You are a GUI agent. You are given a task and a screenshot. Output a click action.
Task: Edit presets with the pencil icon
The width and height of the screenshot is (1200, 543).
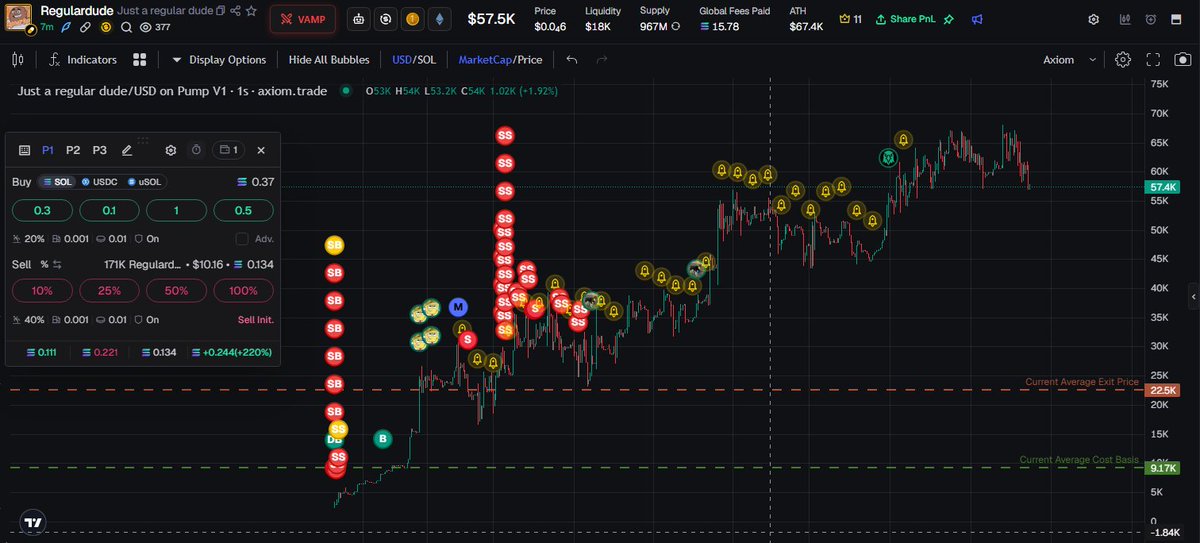[127, 150]
